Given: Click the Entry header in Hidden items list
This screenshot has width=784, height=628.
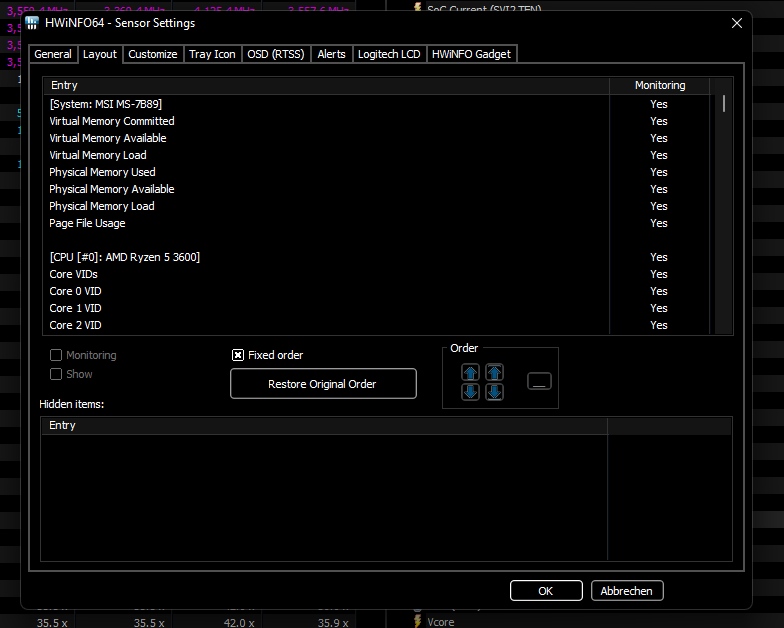Looking at the screenshot, I should pyautogui.click(x=324, y=426).
